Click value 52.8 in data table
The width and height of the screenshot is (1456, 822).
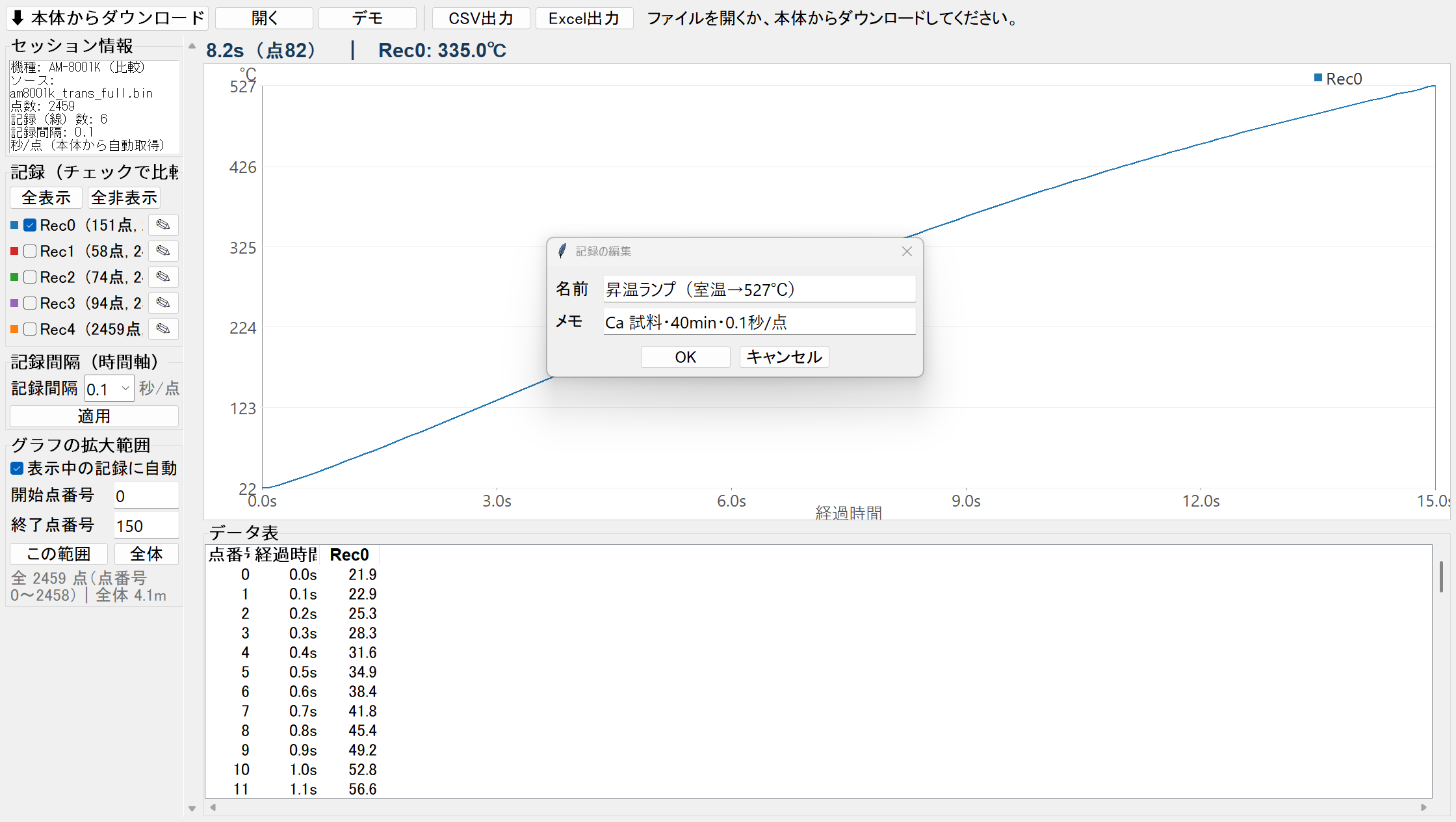(x=363, y=770)
